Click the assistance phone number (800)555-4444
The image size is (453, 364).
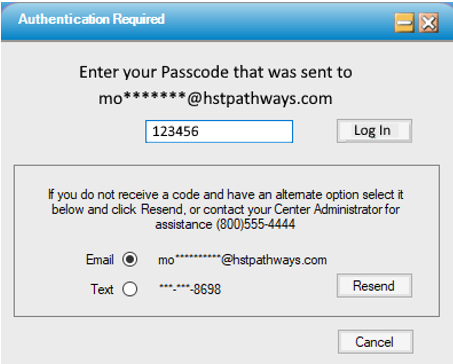[x=256, y=224]
